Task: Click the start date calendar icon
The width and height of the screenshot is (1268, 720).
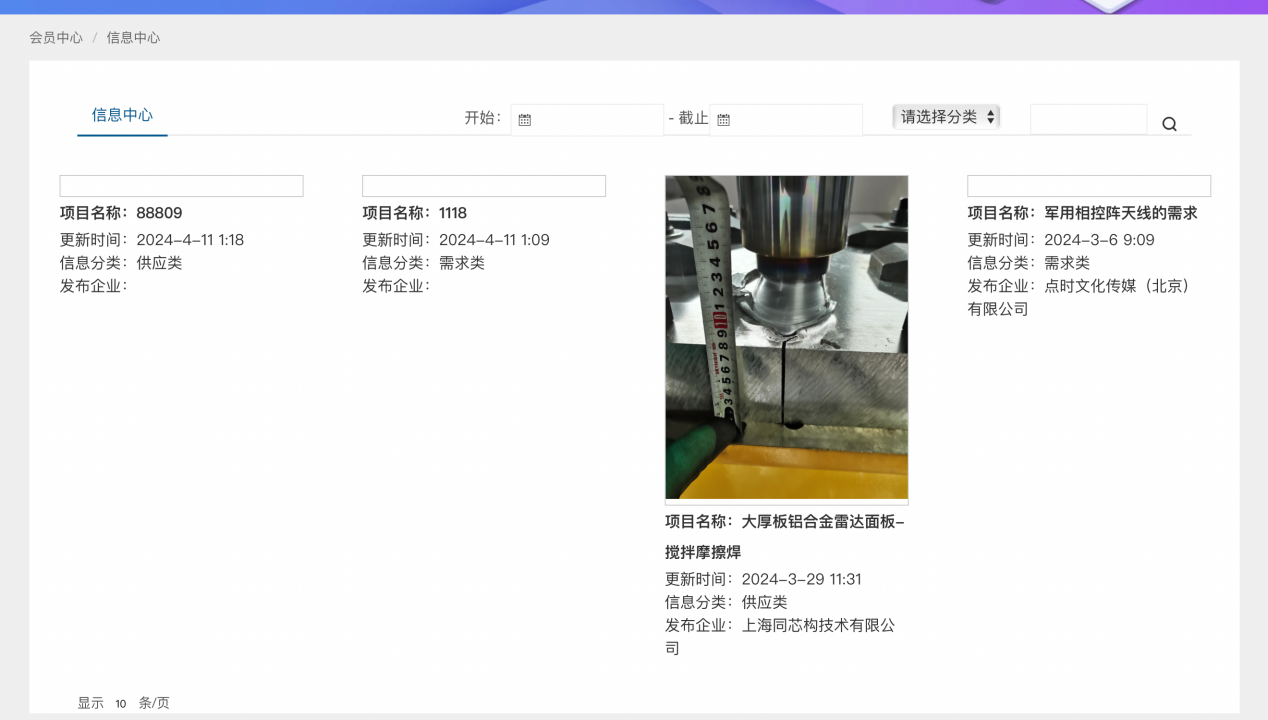Action: tap(525, 120)
